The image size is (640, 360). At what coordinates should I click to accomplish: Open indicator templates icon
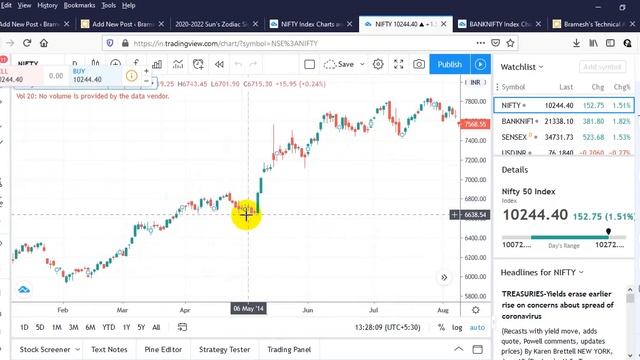click(x=178, y=64)
